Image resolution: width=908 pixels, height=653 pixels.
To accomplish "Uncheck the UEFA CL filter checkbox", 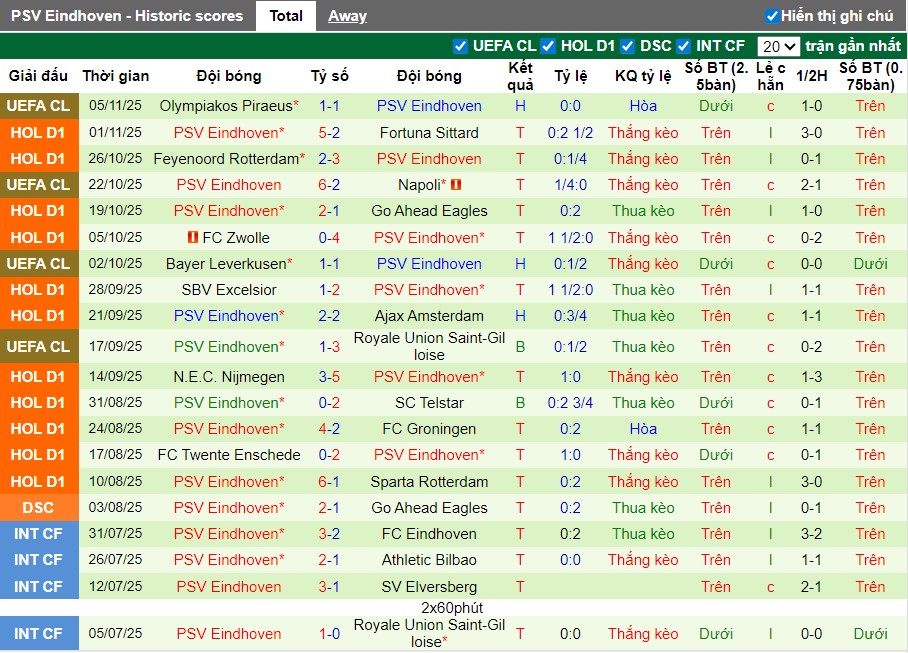I will point(460,46).
